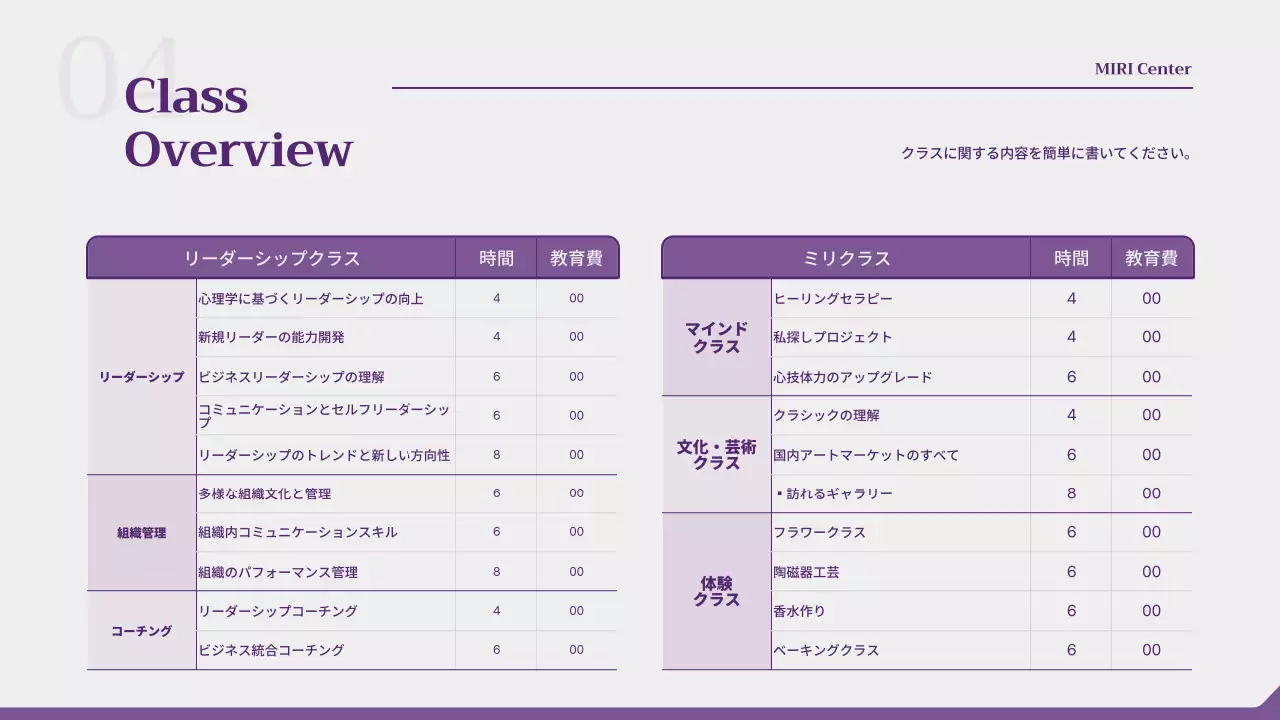Select the 体験クラス category cell

[x=715, y=591]
